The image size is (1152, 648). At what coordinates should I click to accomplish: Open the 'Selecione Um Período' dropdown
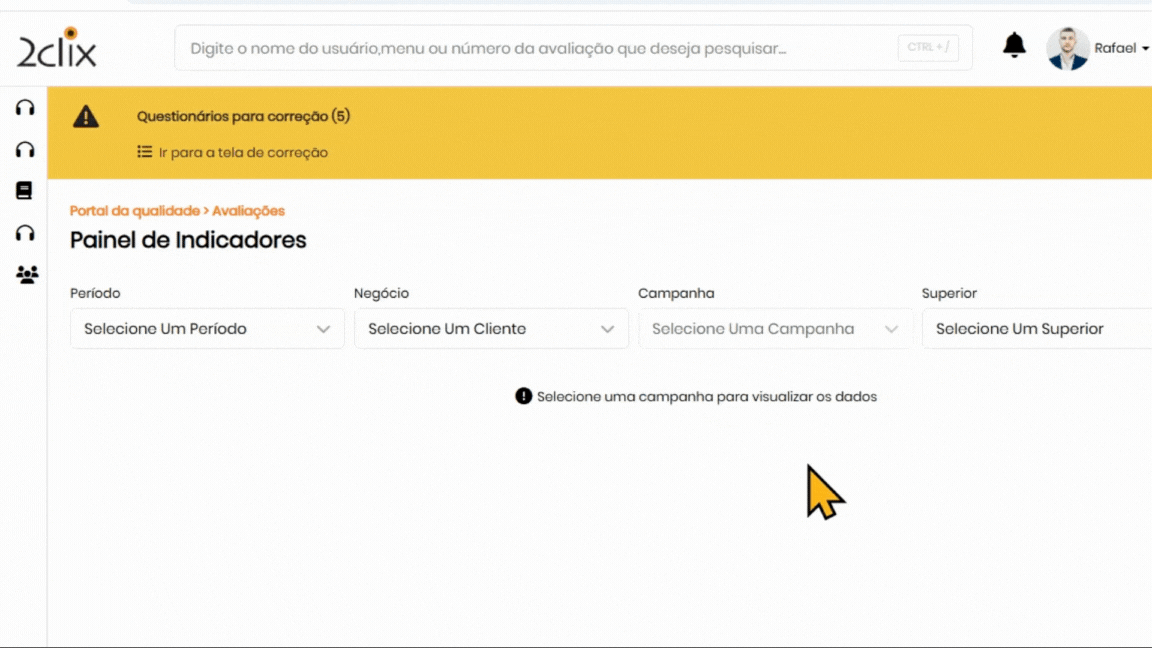(207, 329)
